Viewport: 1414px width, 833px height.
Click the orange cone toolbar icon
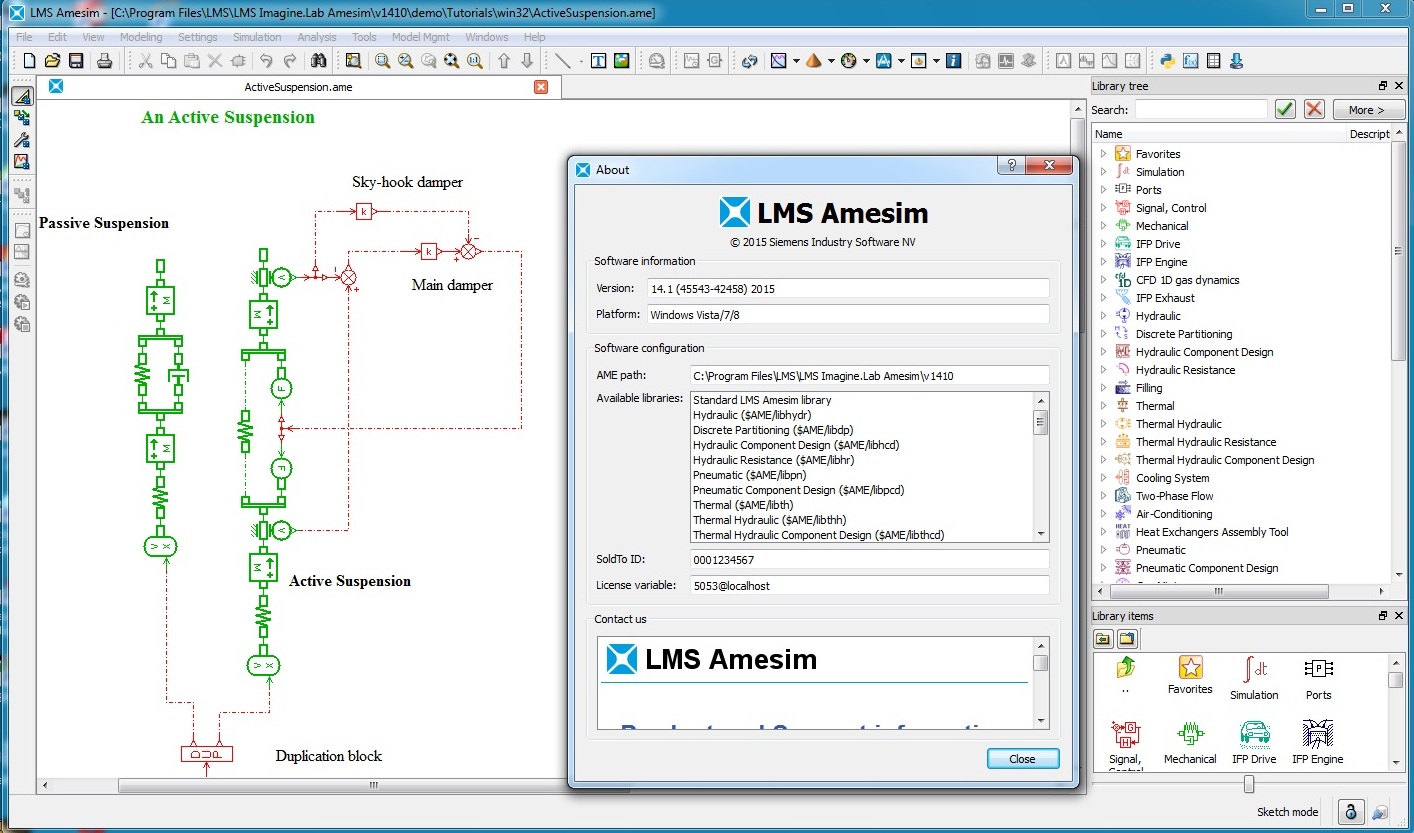tap(813, 61)
